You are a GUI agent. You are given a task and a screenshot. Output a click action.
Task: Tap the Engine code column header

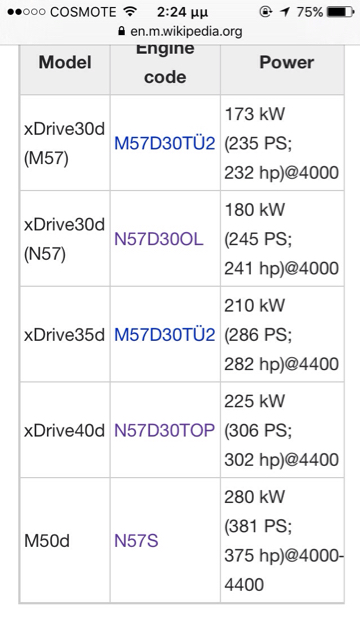tap(165, 62)
